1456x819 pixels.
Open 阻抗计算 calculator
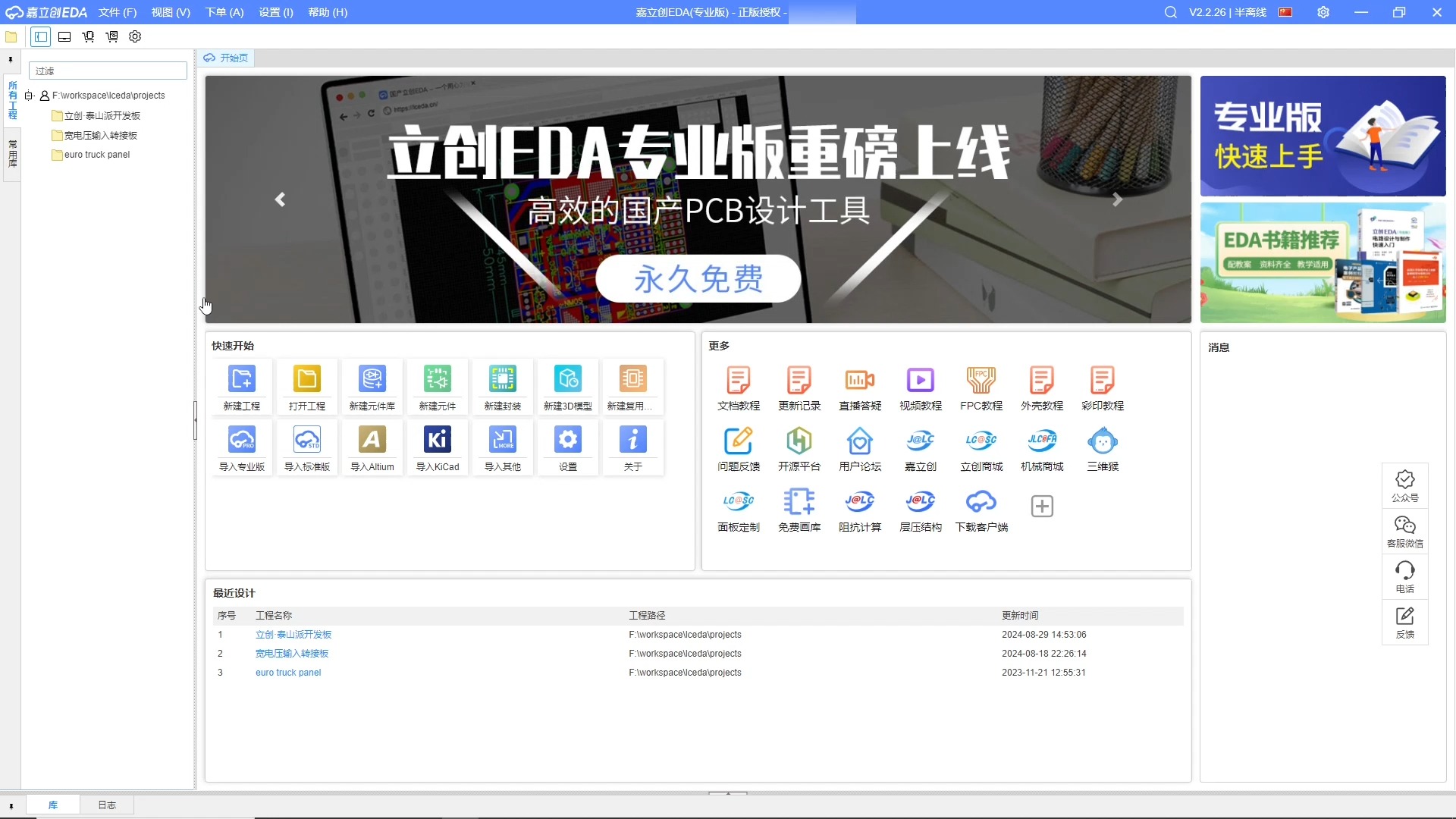pos(860,501)
